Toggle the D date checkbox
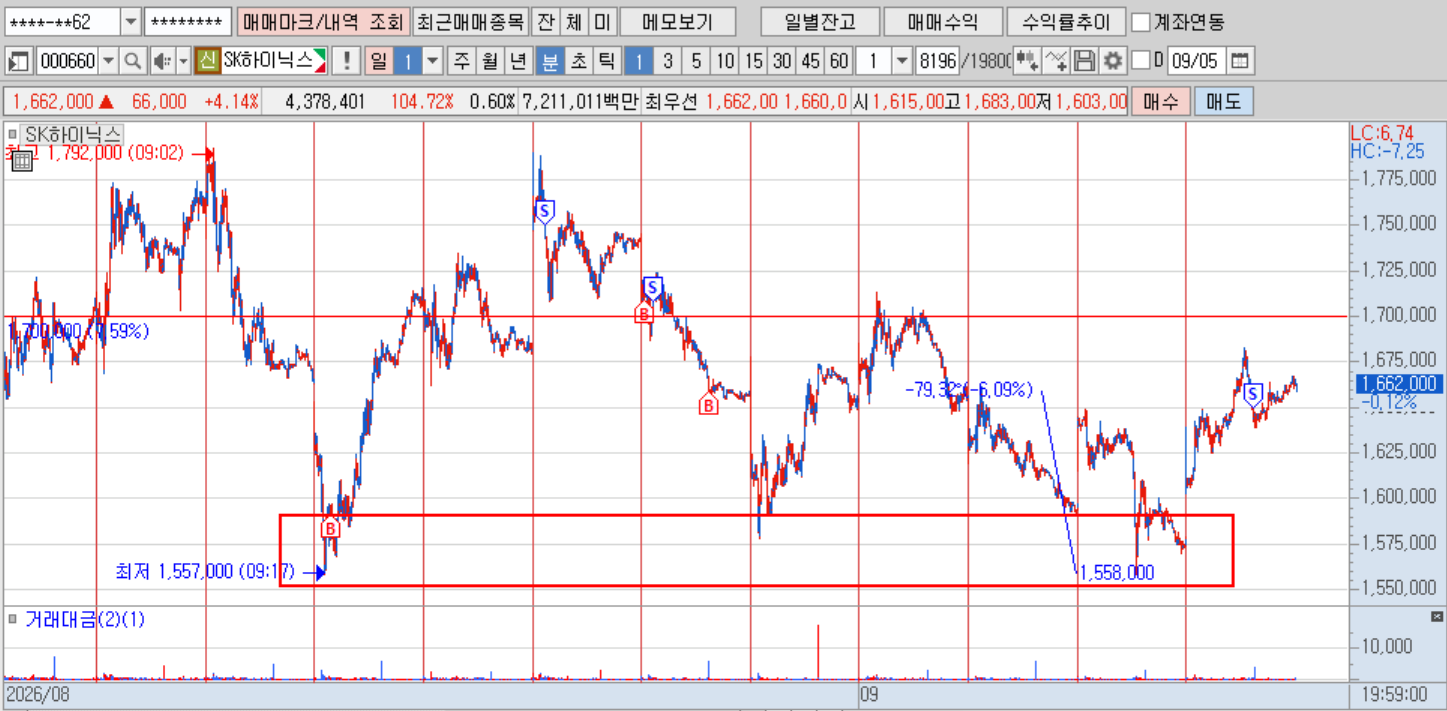Image resolution: width=1447 pixels, height=711 pixels. click(1141, 61)
